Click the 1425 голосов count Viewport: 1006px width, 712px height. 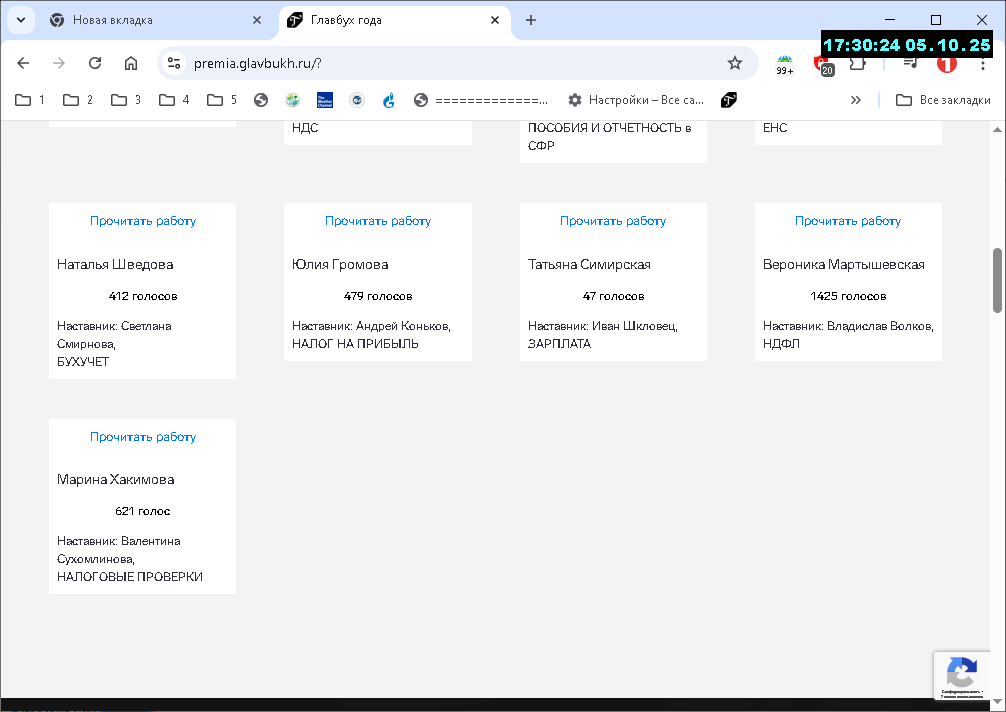848,296
